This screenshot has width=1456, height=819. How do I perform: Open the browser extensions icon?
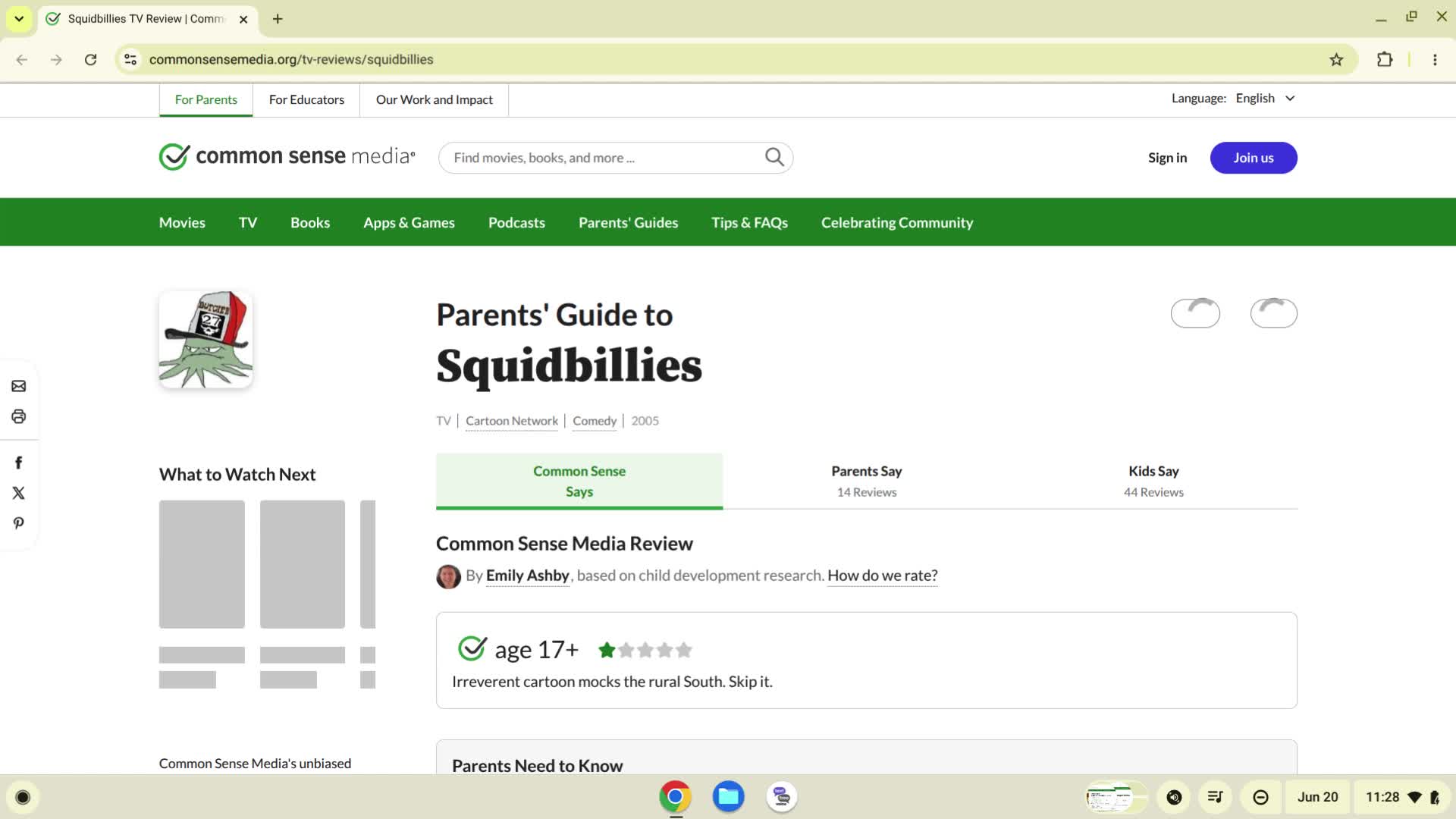[x=1385, y=59]
